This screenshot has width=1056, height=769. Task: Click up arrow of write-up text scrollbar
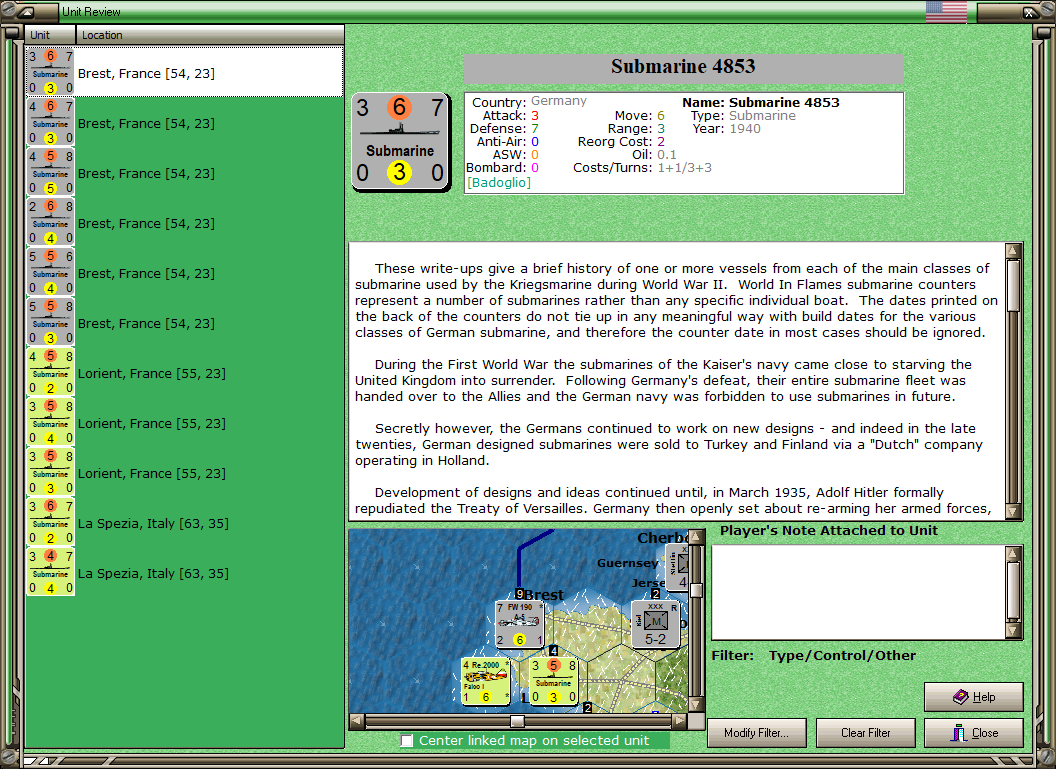pos(1013,250)
